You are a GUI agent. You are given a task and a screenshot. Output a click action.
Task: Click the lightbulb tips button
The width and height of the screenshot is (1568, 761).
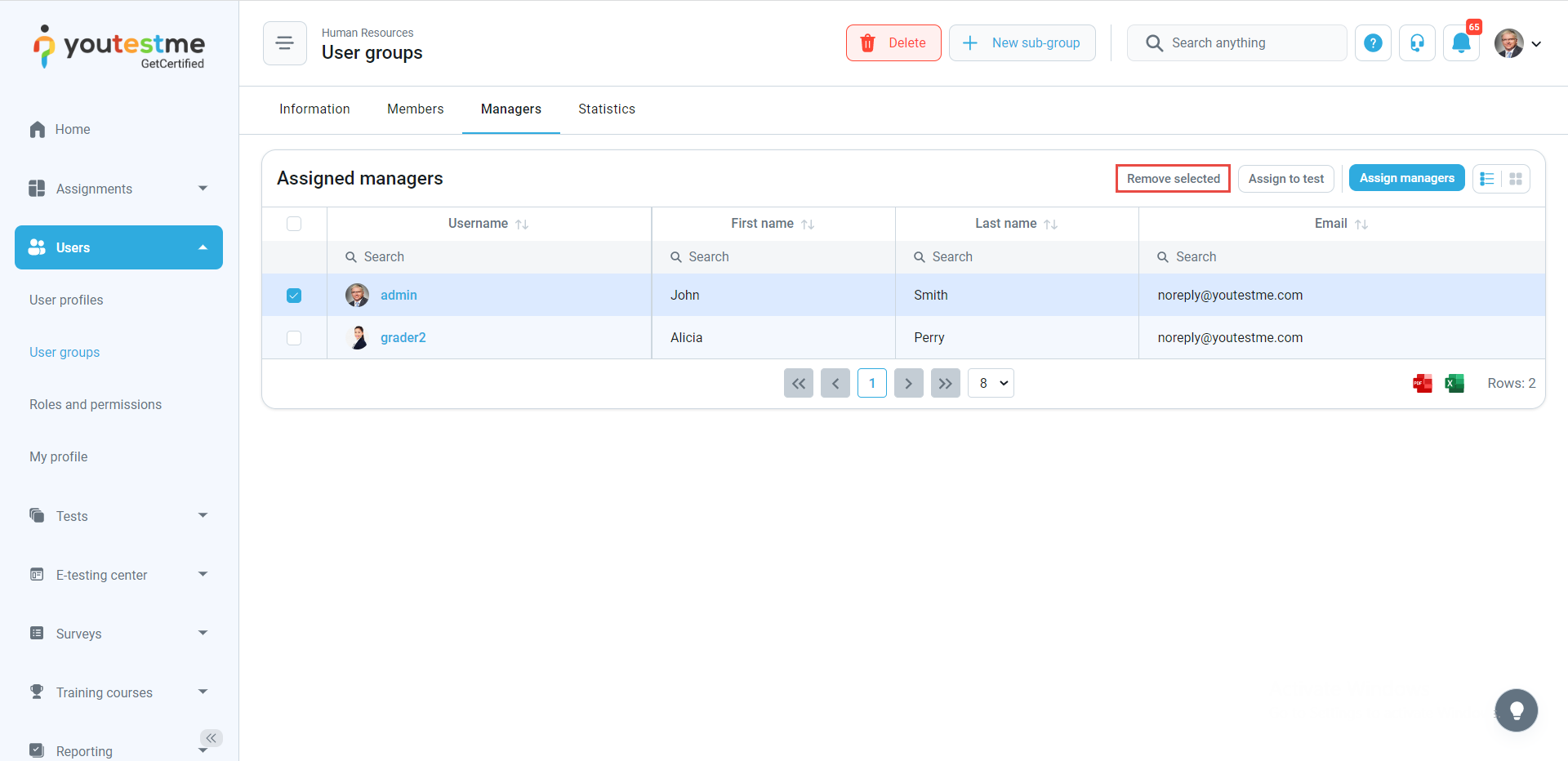point(1516,710)
